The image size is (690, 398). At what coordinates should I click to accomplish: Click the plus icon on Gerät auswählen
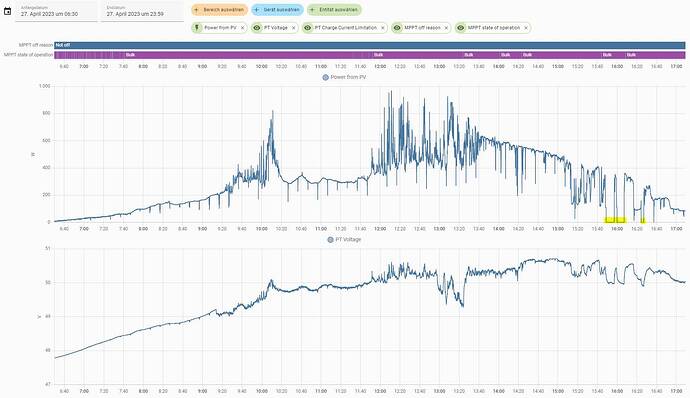(x=257, y=10)
